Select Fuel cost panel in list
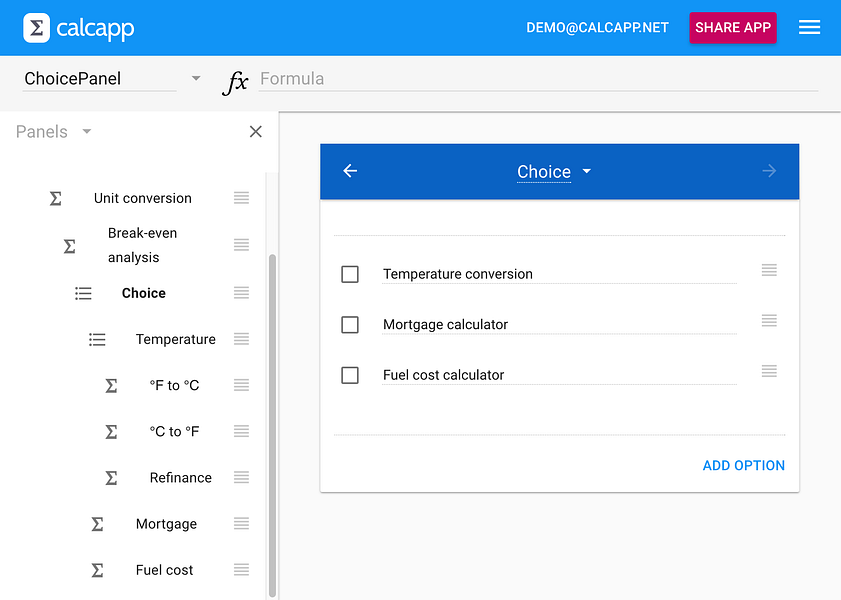 pos(164,570)
